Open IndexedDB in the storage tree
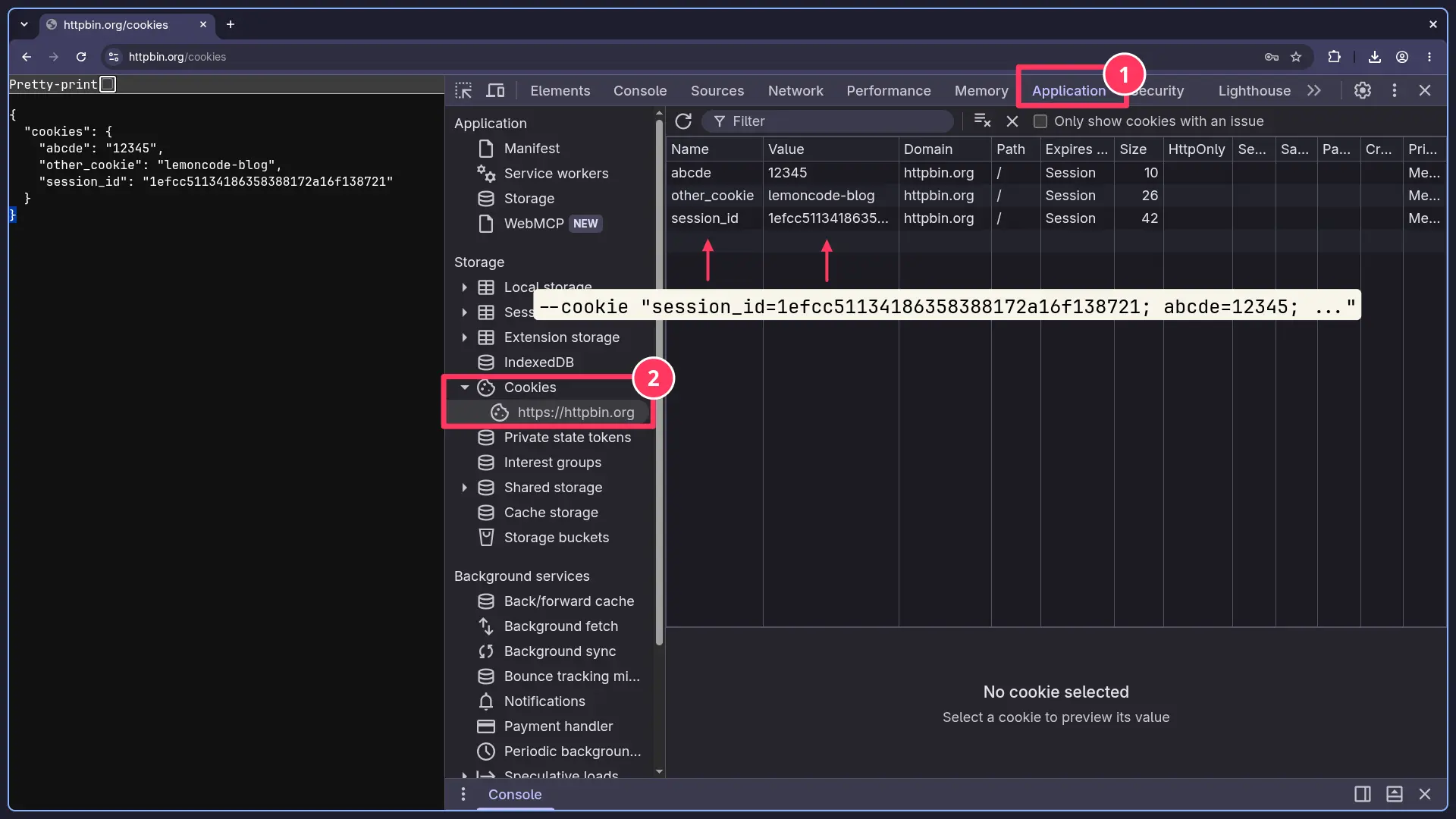The image size is (1456, 819). 538,362
